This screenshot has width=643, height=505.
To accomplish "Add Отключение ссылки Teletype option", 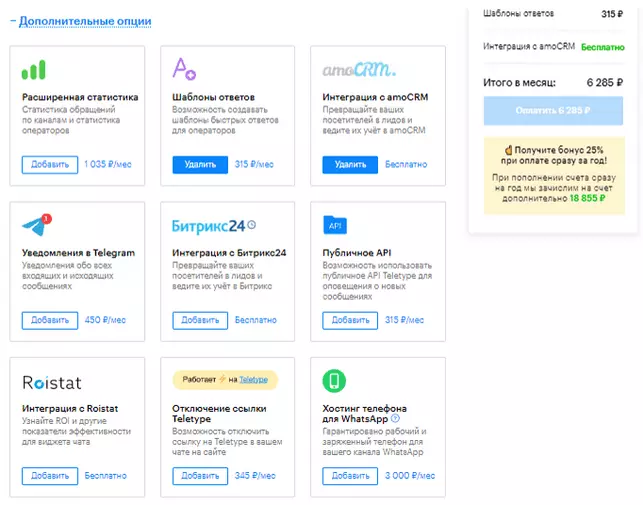I will (200, 476).
